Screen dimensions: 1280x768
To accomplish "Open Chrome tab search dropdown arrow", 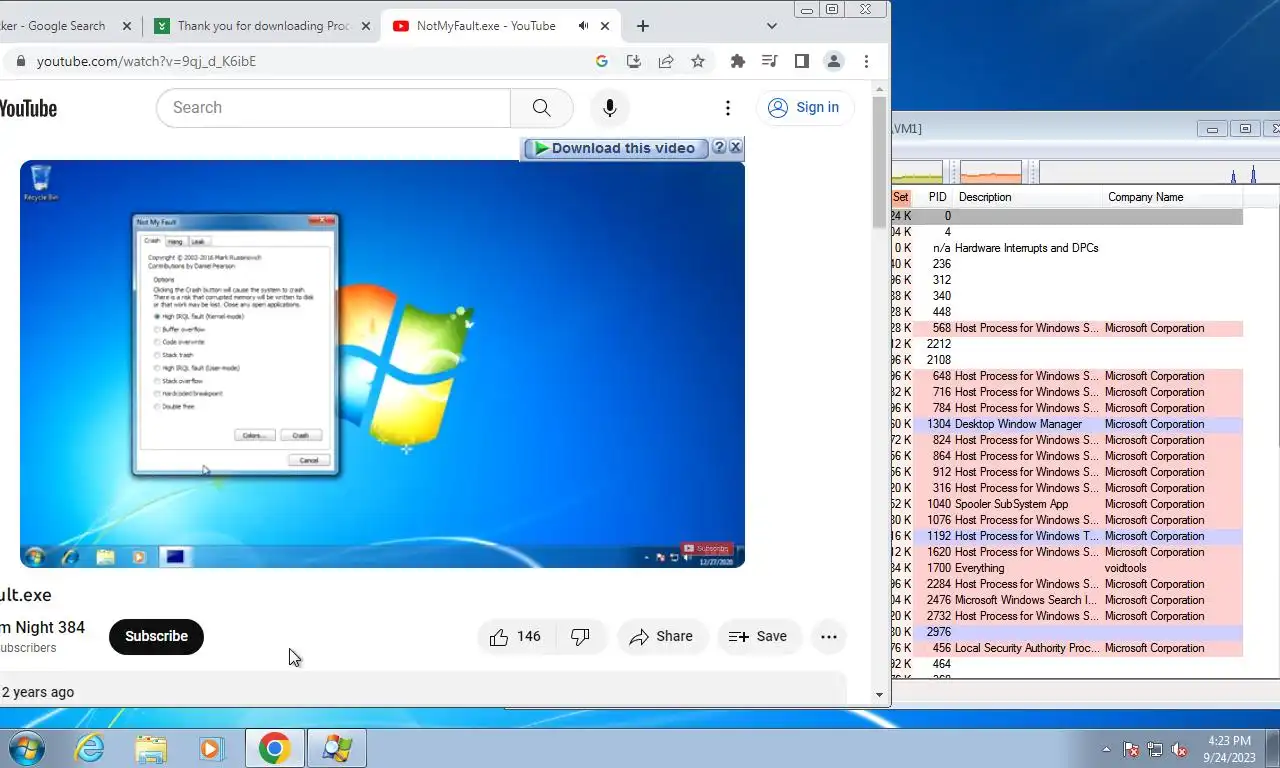I will tap(771, 26).
